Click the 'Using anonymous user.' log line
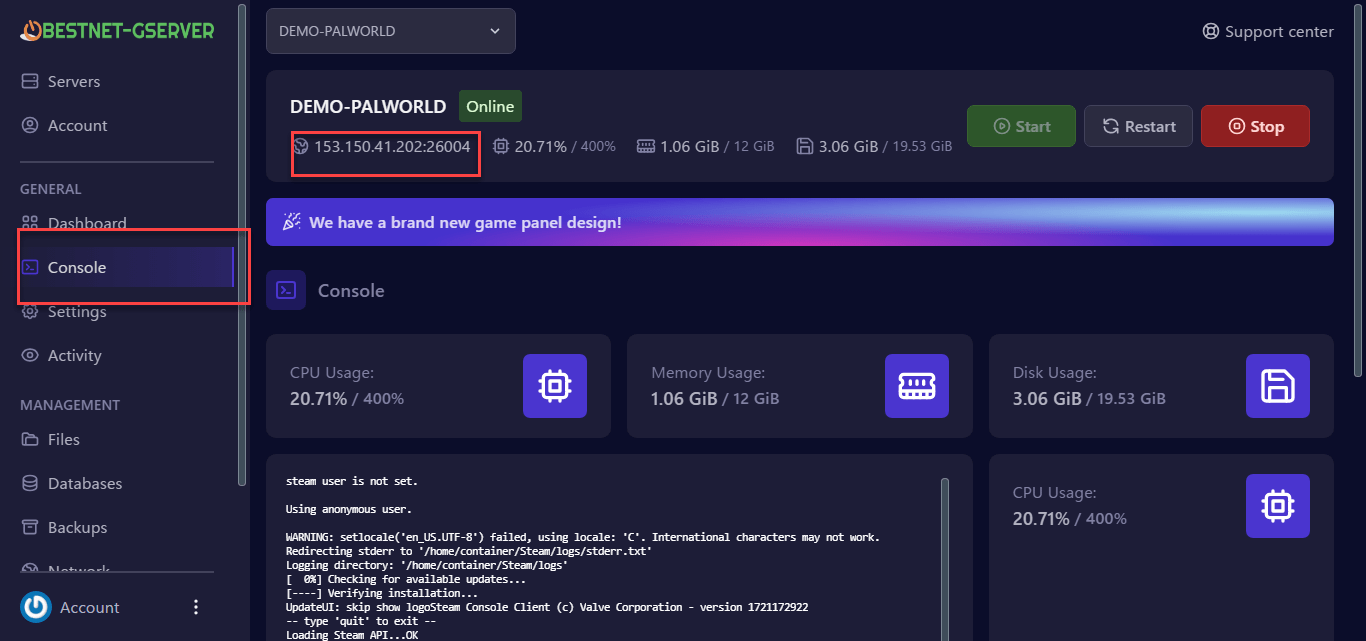 tap(349, 509)
